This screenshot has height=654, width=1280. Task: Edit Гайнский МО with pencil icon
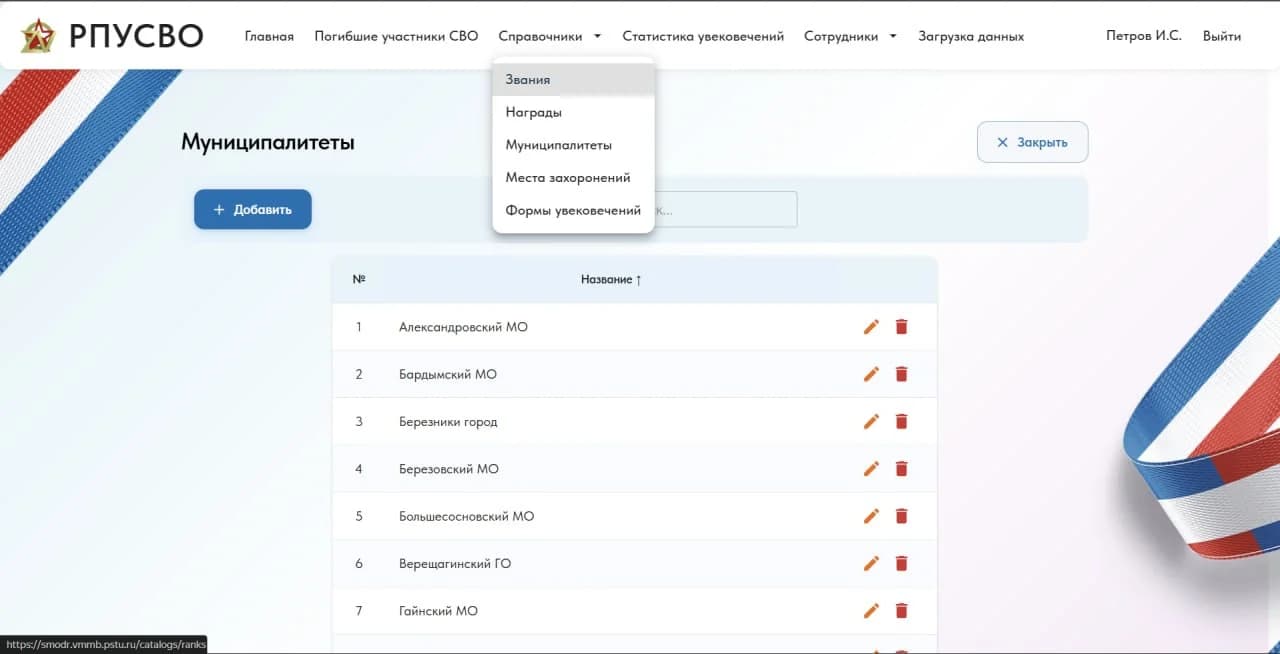[x=871, y=610]
